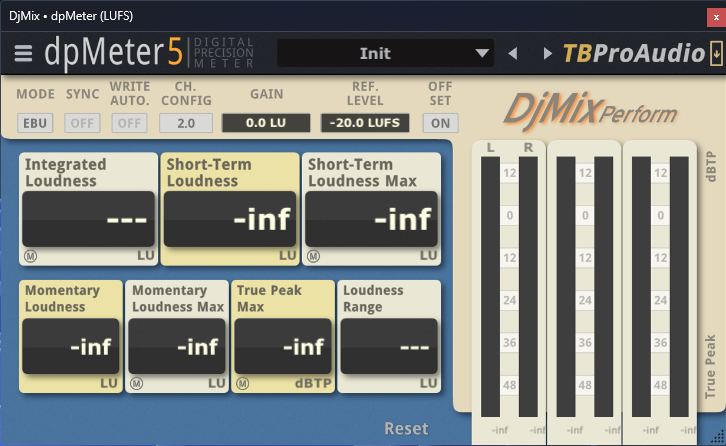Select the Momentary Loudness Max -inf display

point(177,346)
